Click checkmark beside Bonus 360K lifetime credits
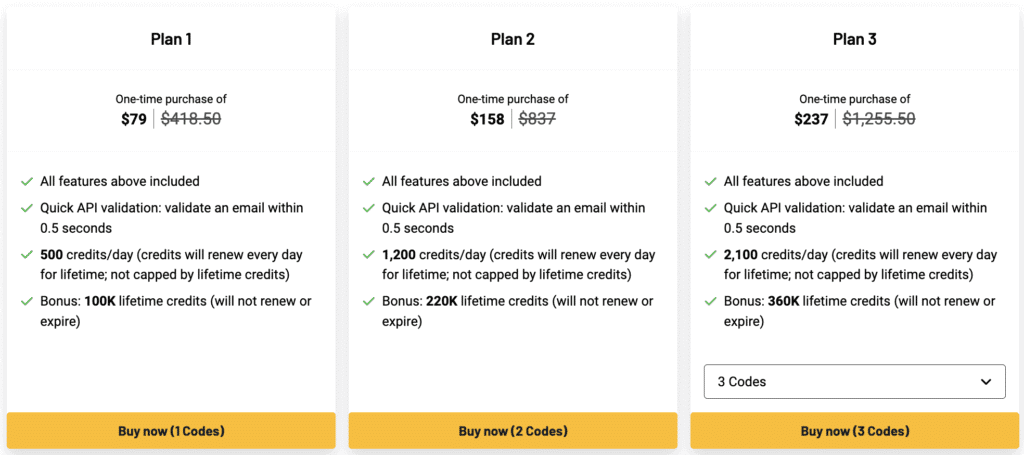Viewport: 1024px width, 455px height. (x=710, y=302)
